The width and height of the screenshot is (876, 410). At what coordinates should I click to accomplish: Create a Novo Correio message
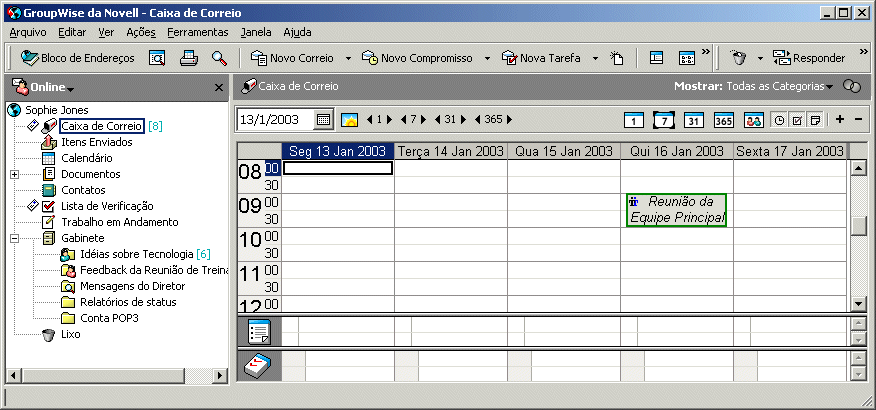tap(292, 58)
